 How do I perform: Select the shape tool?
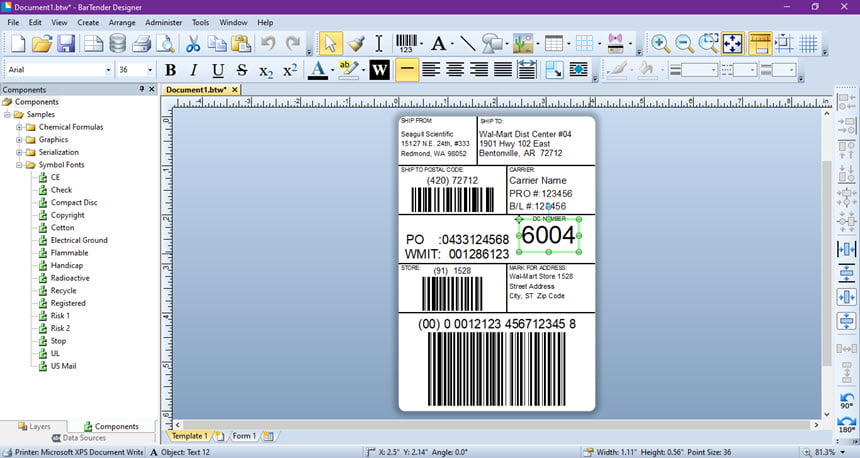(x=491, y=43)
